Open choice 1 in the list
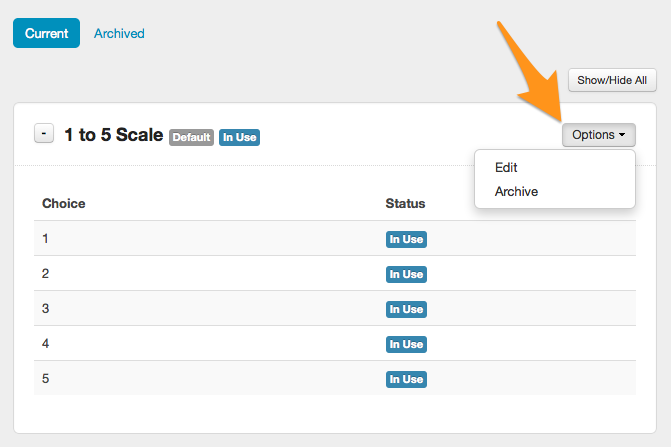 [x=45, y=239]
